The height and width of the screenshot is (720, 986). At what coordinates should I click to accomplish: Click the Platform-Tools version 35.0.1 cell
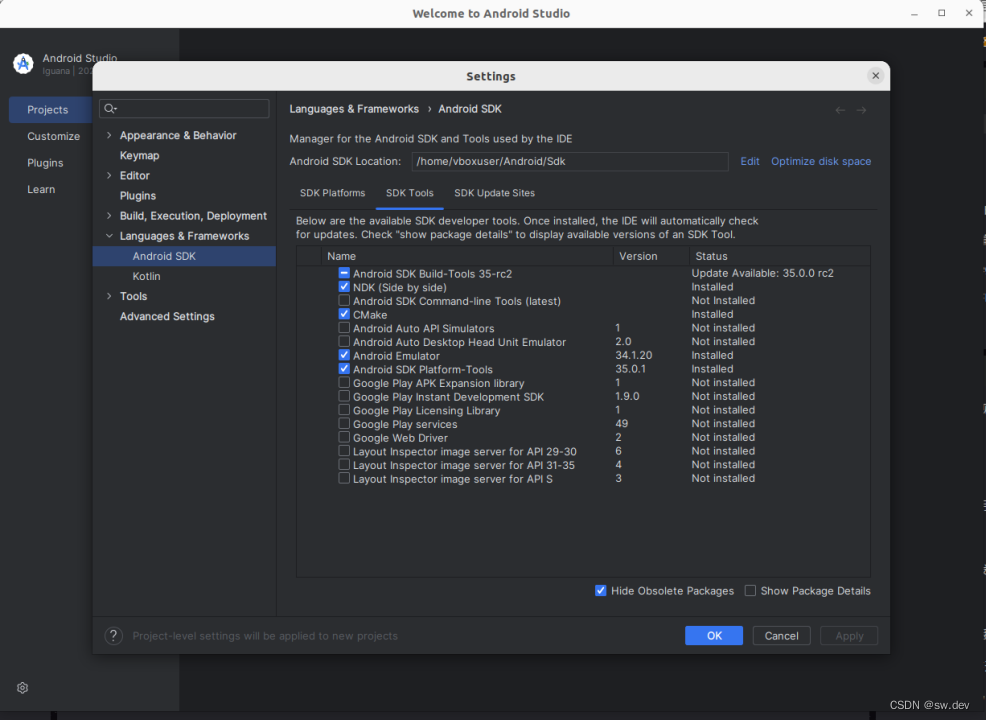coord(630,369)
